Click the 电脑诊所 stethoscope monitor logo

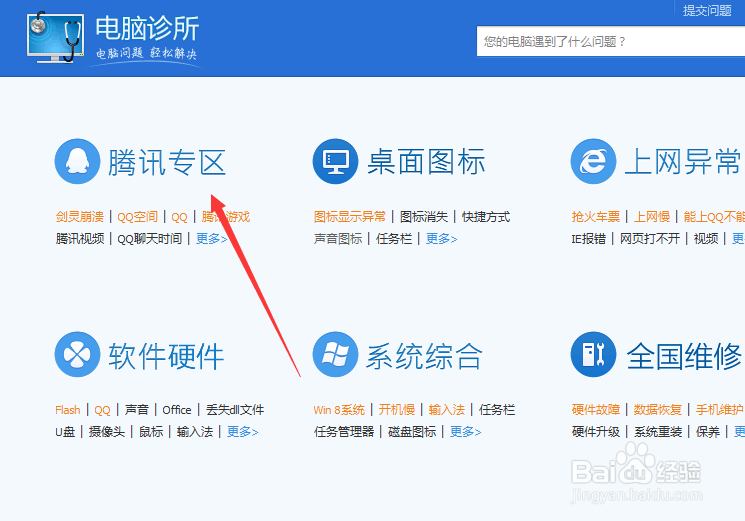pyautogui.click(x=56, y=37)
